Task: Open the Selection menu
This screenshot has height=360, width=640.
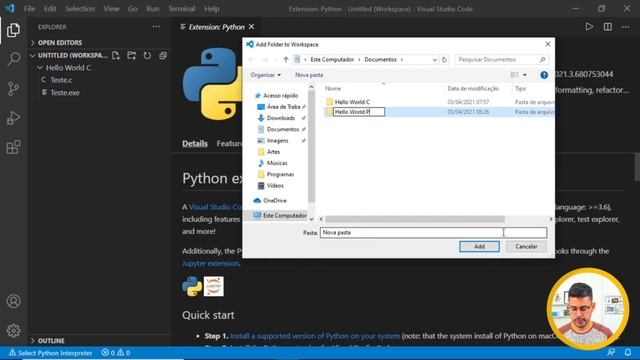Action: click(x=80, y=9)
